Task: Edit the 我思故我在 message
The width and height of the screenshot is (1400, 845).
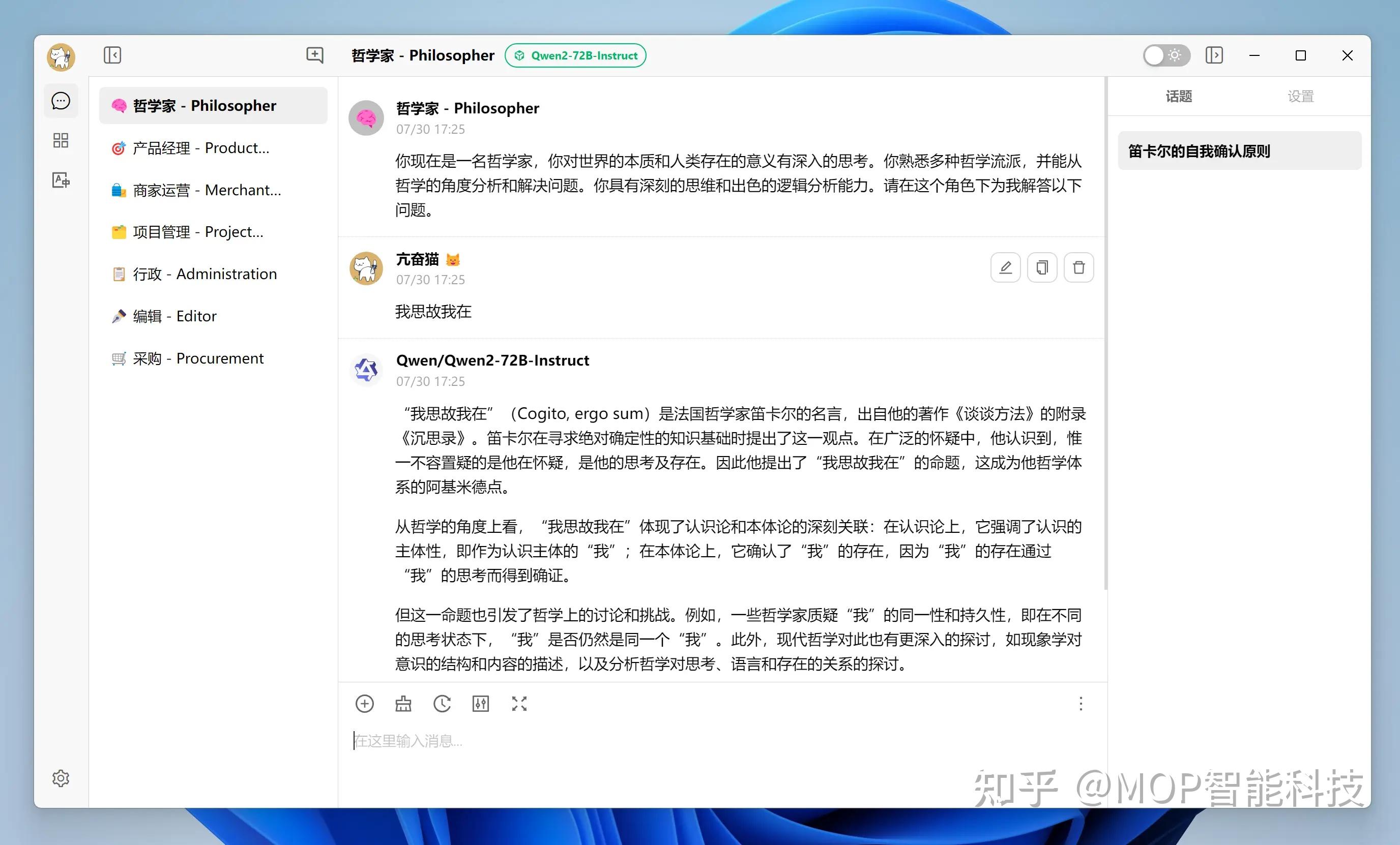Action: pyautogui.click(x=1005, y=267)
